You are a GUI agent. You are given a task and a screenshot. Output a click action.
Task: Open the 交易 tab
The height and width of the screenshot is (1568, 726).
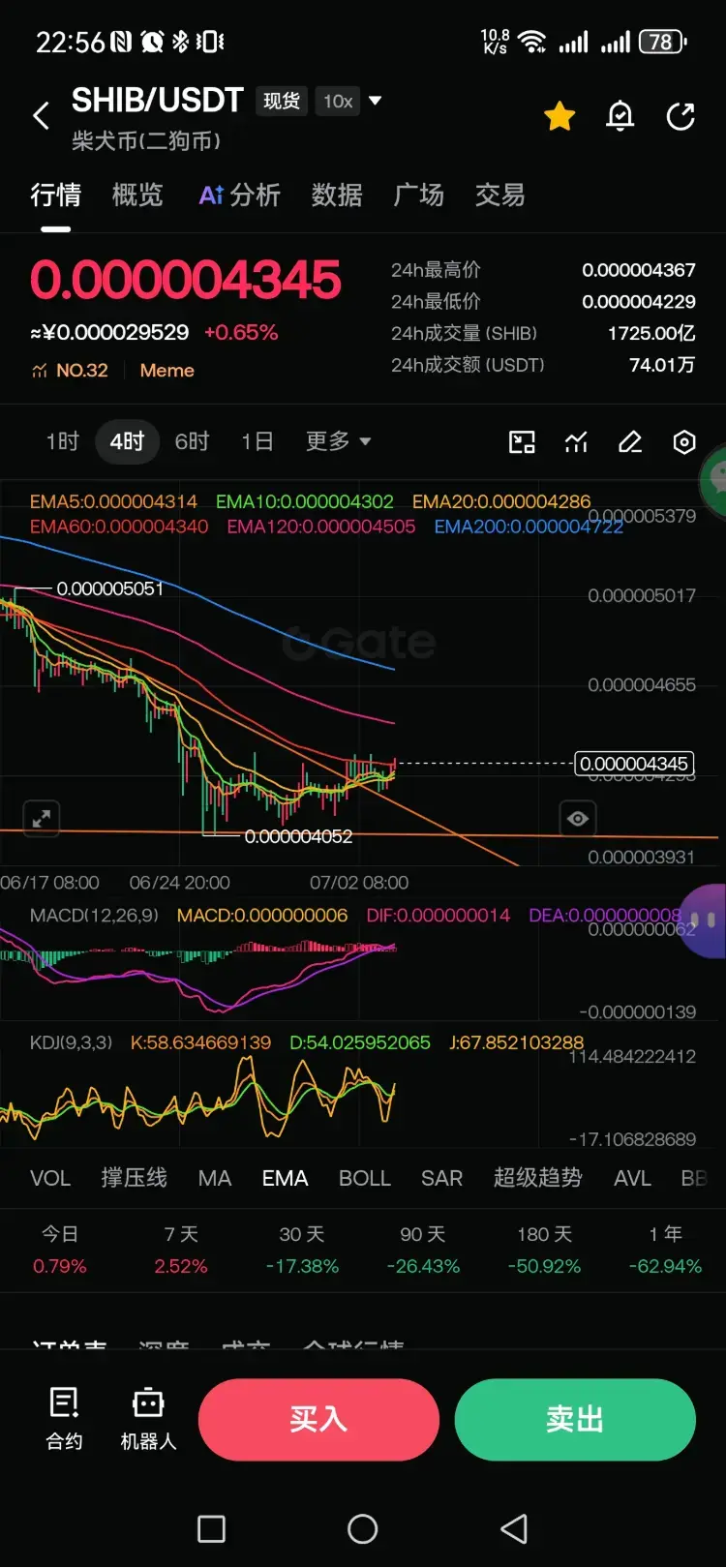499,196
